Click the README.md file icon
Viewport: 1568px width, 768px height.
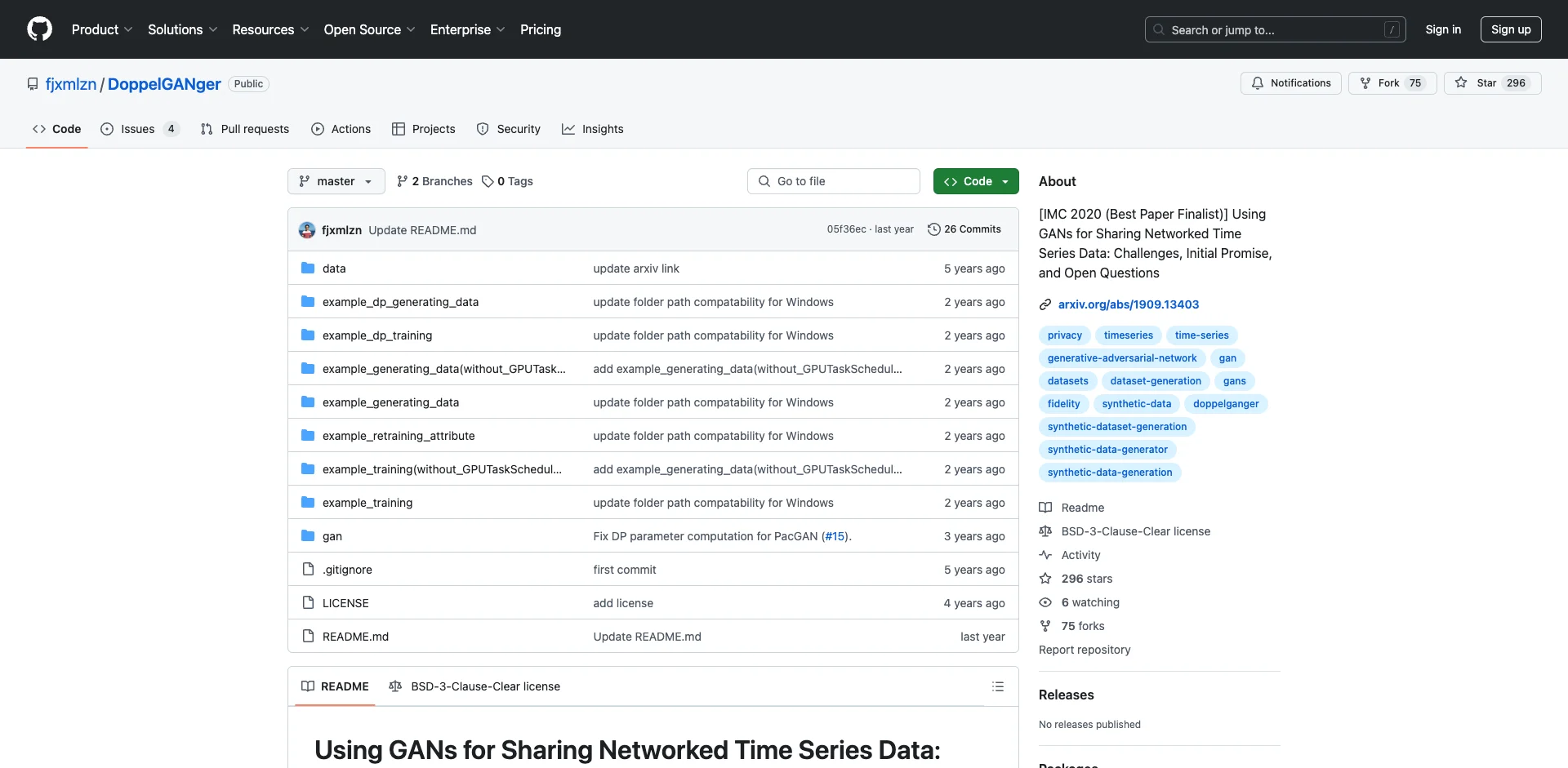tap(308, 636)
